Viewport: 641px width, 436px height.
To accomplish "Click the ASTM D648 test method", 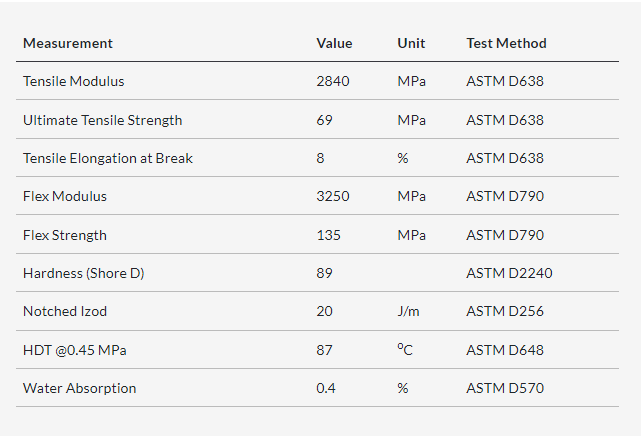I will pos(505,350).
